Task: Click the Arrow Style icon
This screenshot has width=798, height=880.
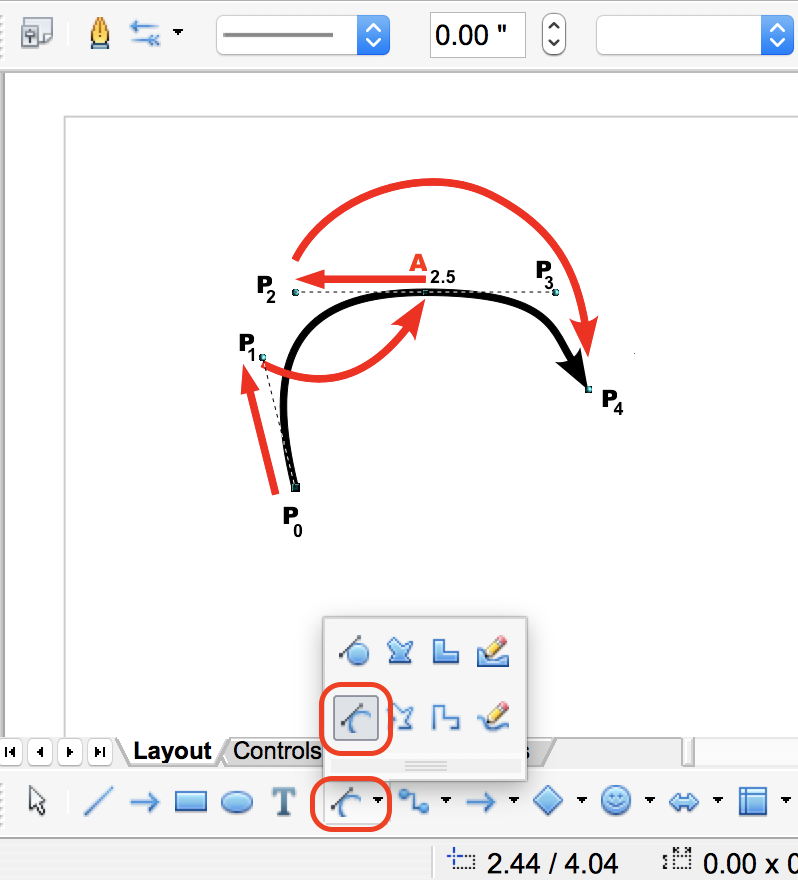Action: tap(145, 33)
